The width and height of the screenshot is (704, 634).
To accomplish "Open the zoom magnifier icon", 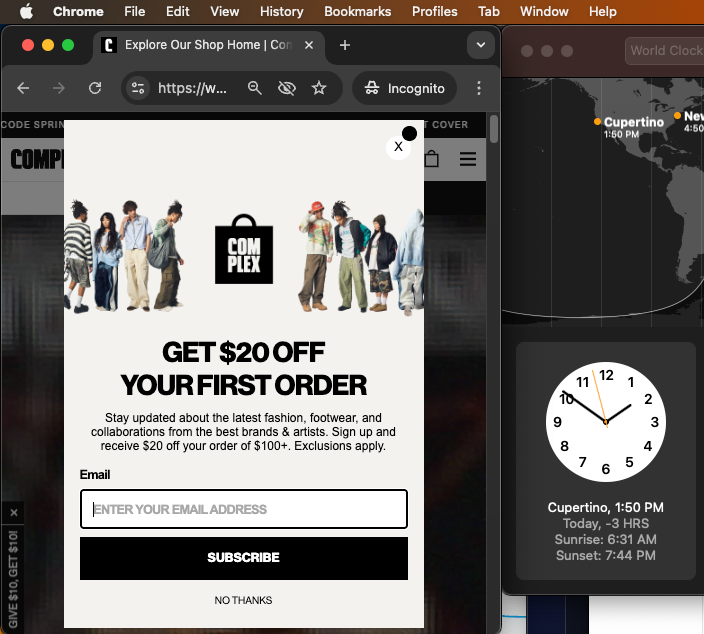I will [255, 88].
